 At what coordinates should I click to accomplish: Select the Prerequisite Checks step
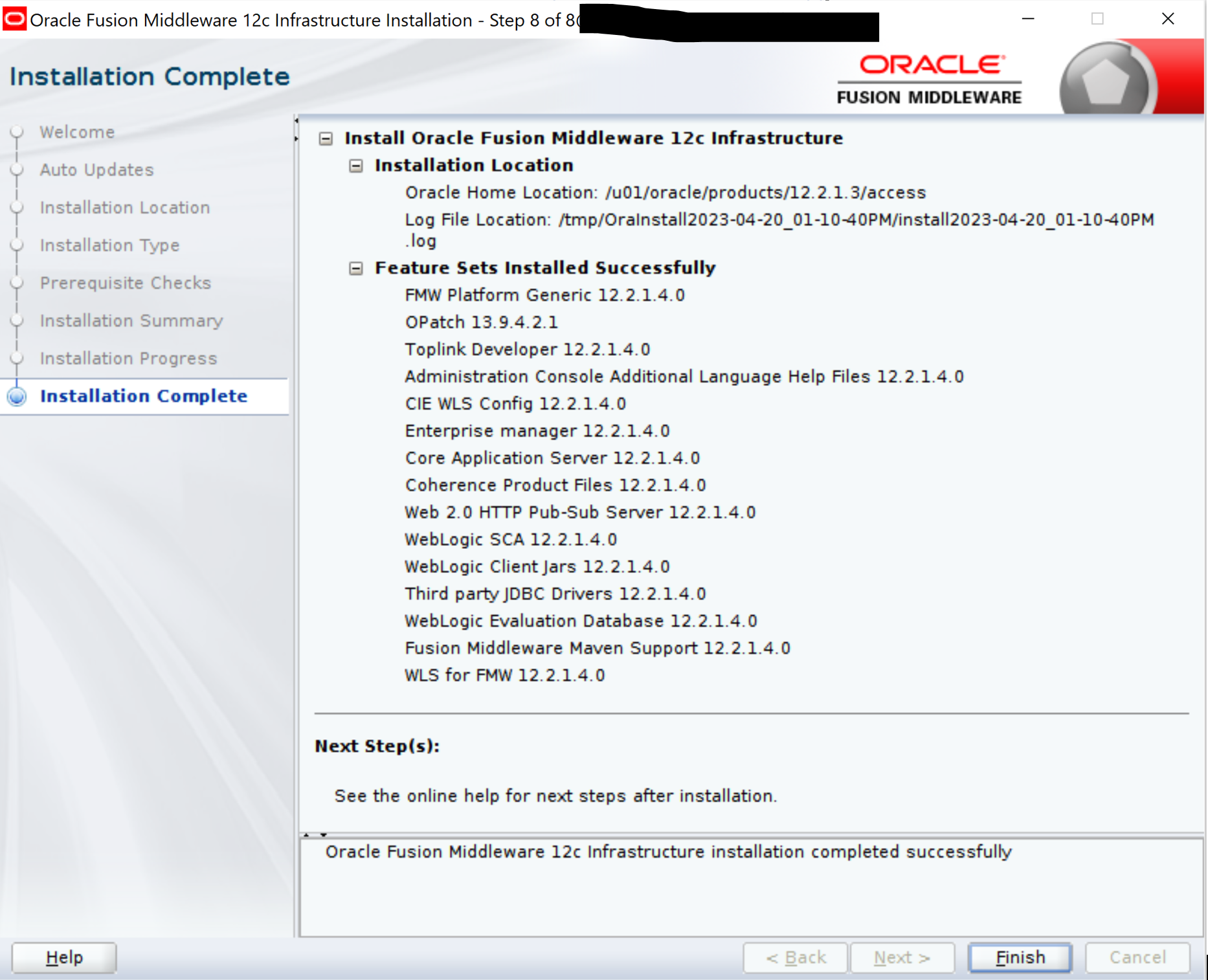tap(125, 283)
